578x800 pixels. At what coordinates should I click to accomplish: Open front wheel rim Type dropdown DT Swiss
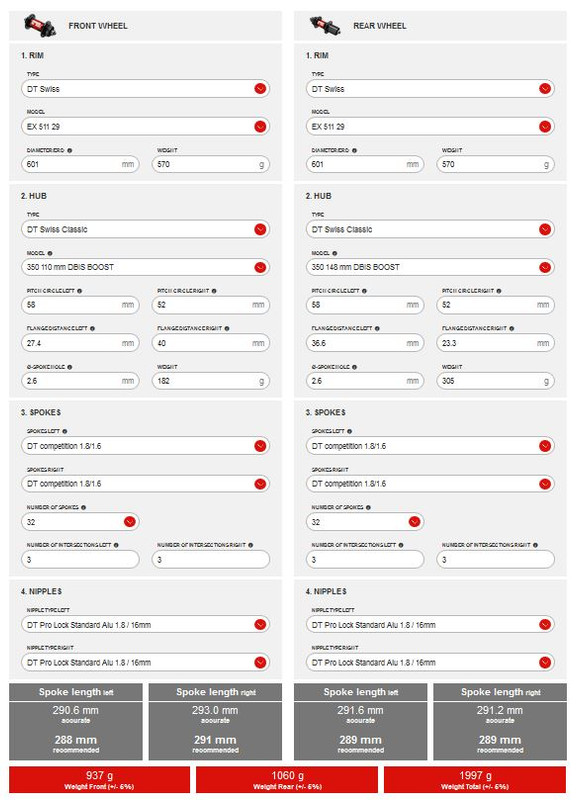145,89
